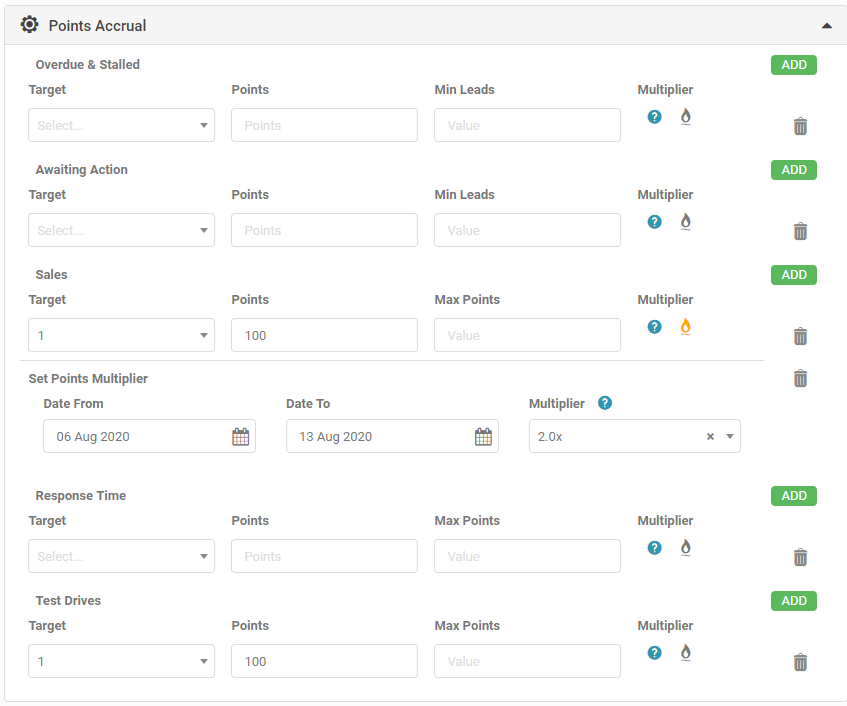Click ADD button for Sales section
Image resolution: width=847 pixels, height=706 pixels.
[794, 275]
